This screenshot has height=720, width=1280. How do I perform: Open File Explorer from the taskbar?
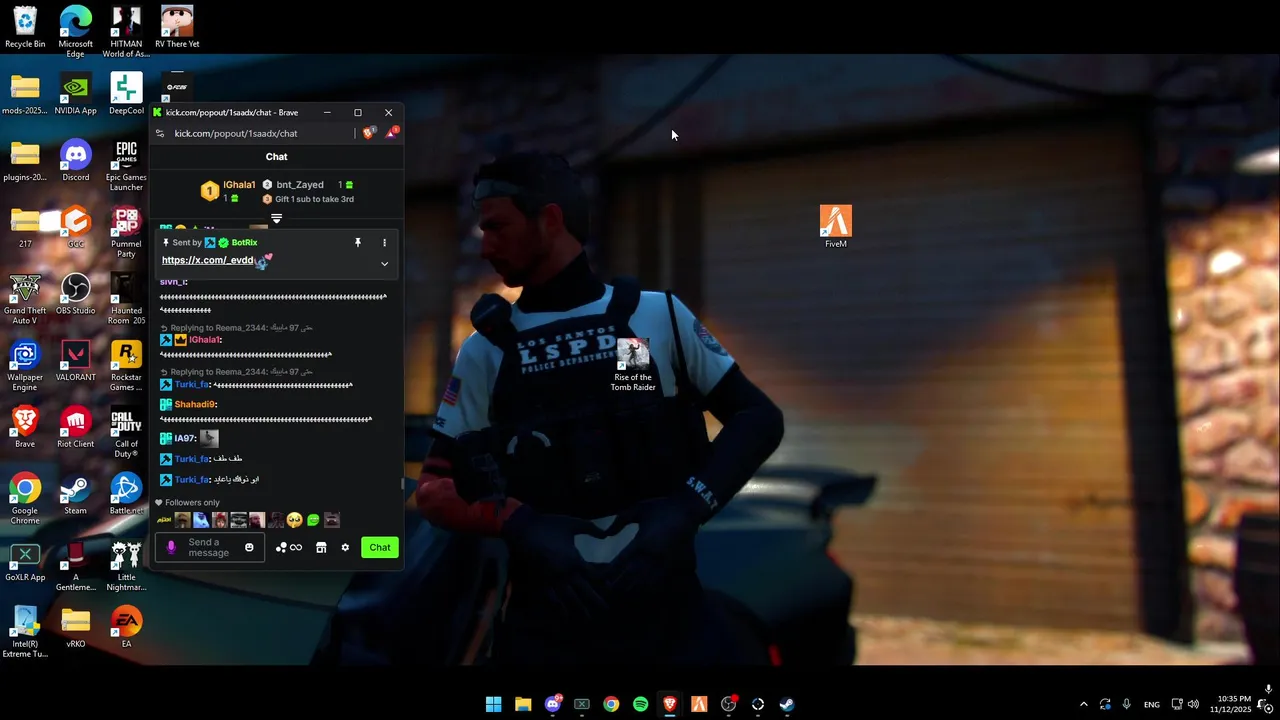[x=523, y=704]
